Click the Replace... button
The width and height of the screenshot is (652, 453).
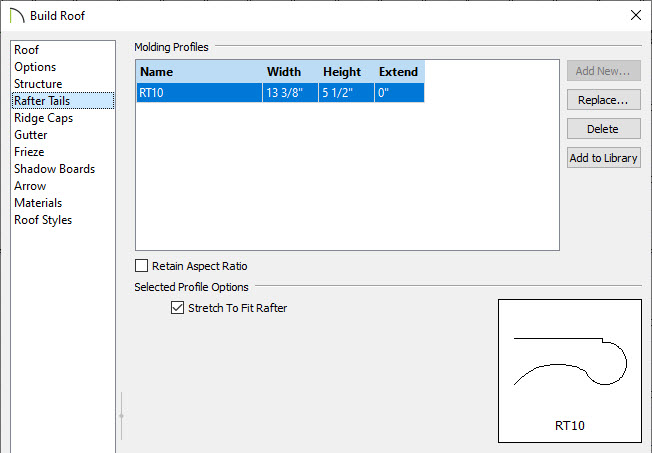[x=603, y=100]
